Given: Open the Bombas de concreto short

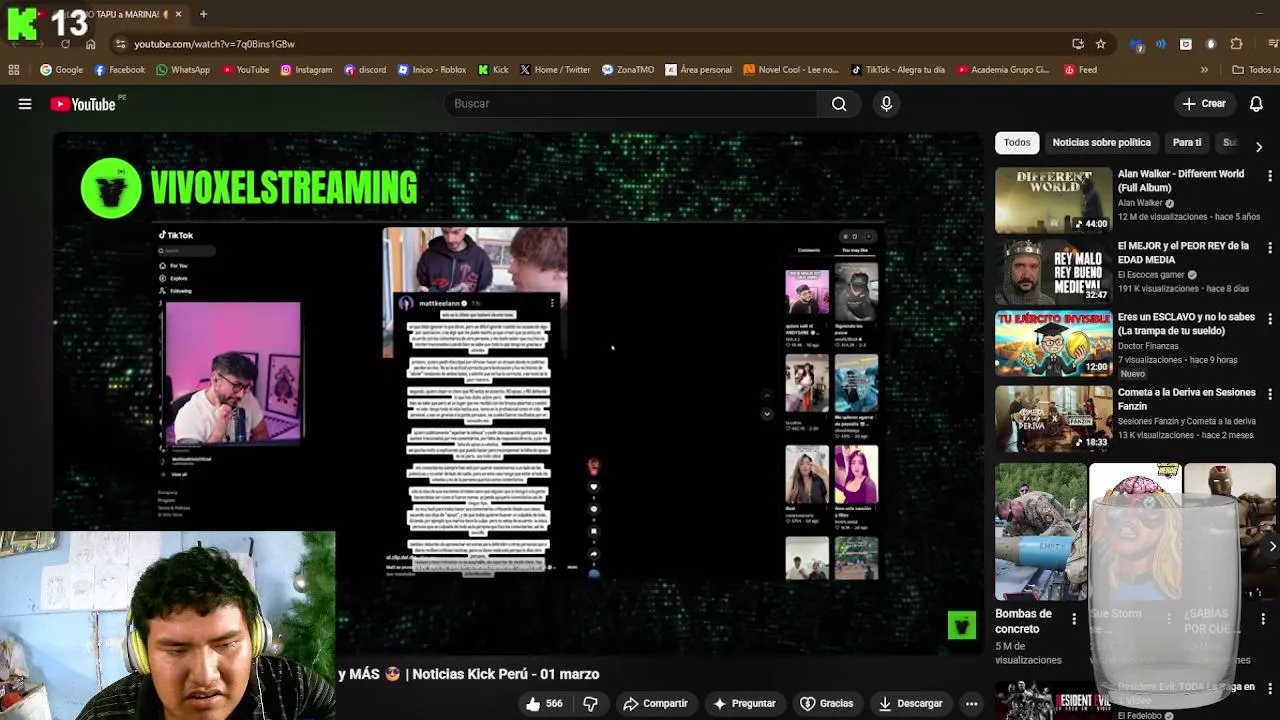Looking at the screenshot, I should click(x=1040, y=532).
